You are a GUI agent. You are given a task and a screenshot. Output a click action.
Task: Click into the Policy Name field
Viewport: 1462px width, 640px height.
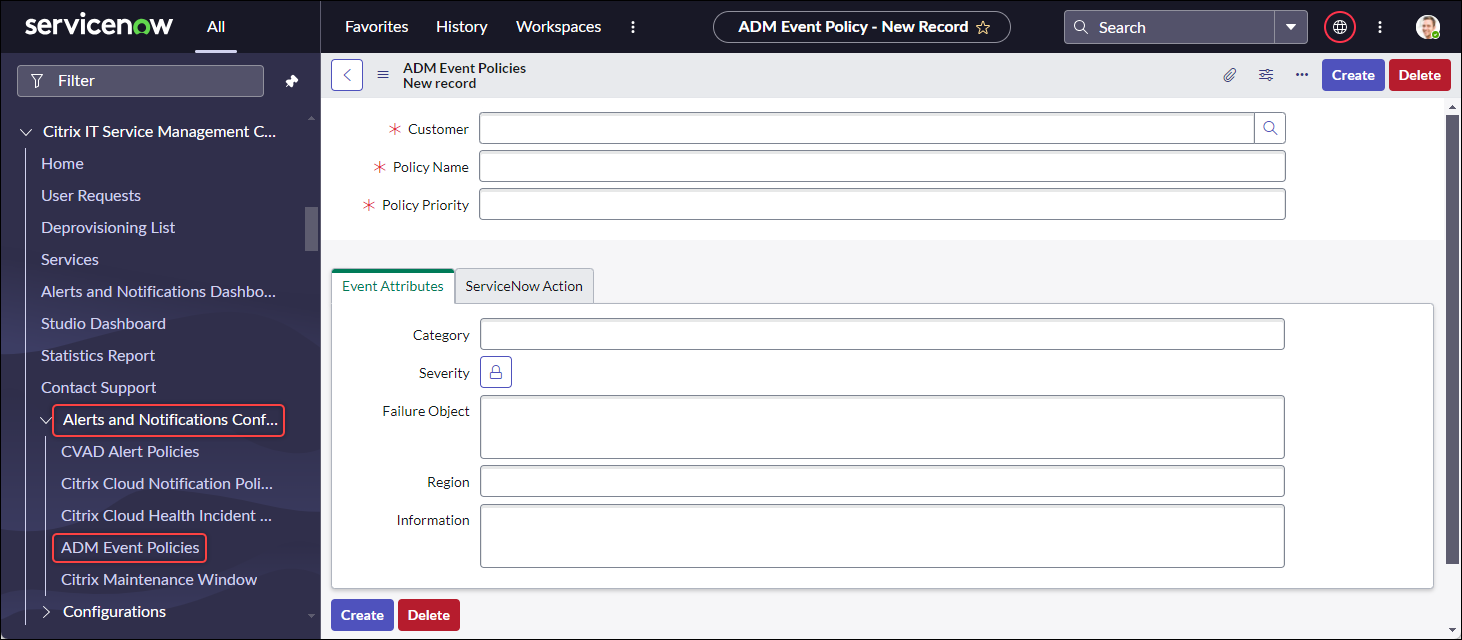pos(882,166)
